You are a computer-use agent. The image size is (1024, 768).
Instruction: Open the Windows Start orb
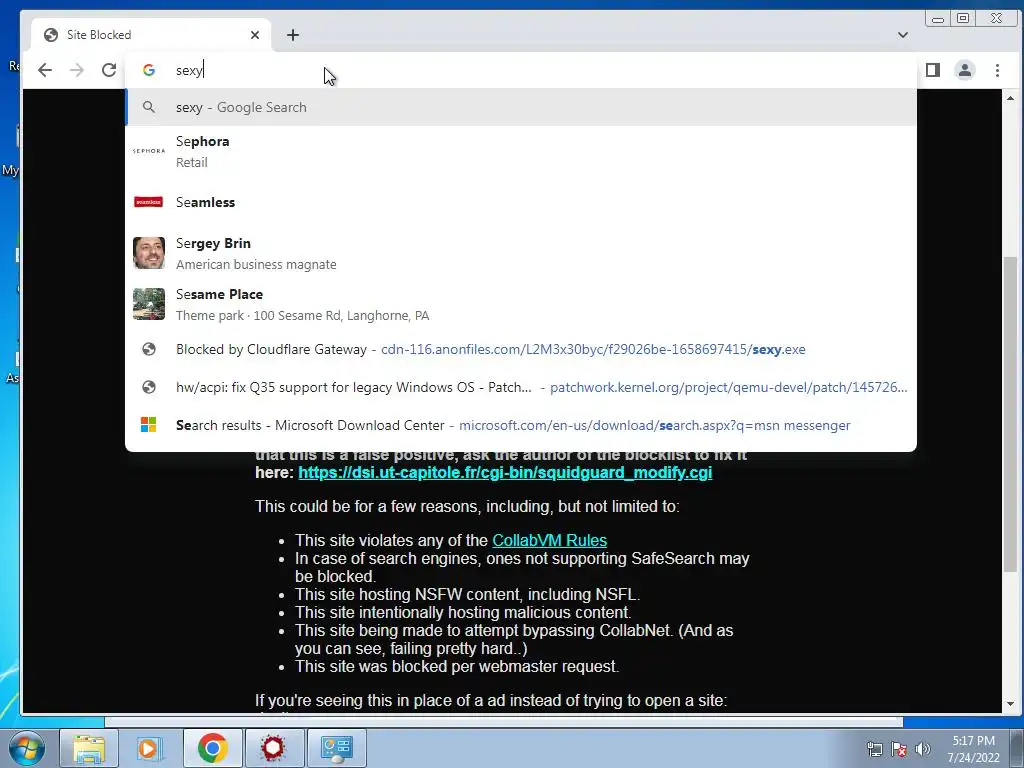(26, 748)
